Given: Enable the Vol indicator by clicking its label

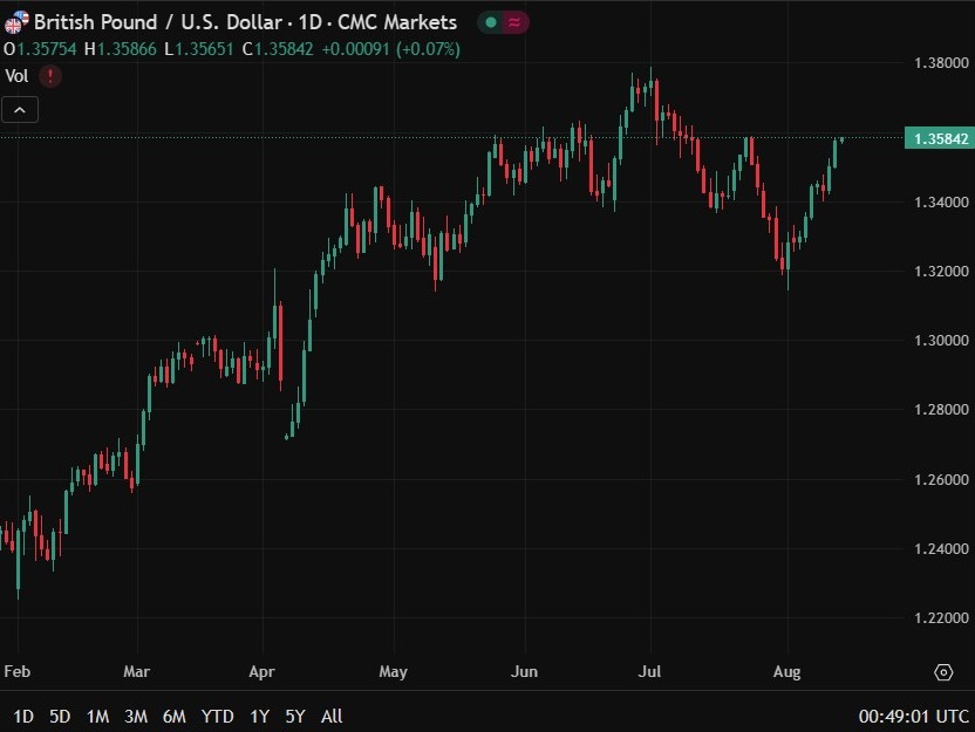Looking at the screenshot, I should (x=18, y=76).
